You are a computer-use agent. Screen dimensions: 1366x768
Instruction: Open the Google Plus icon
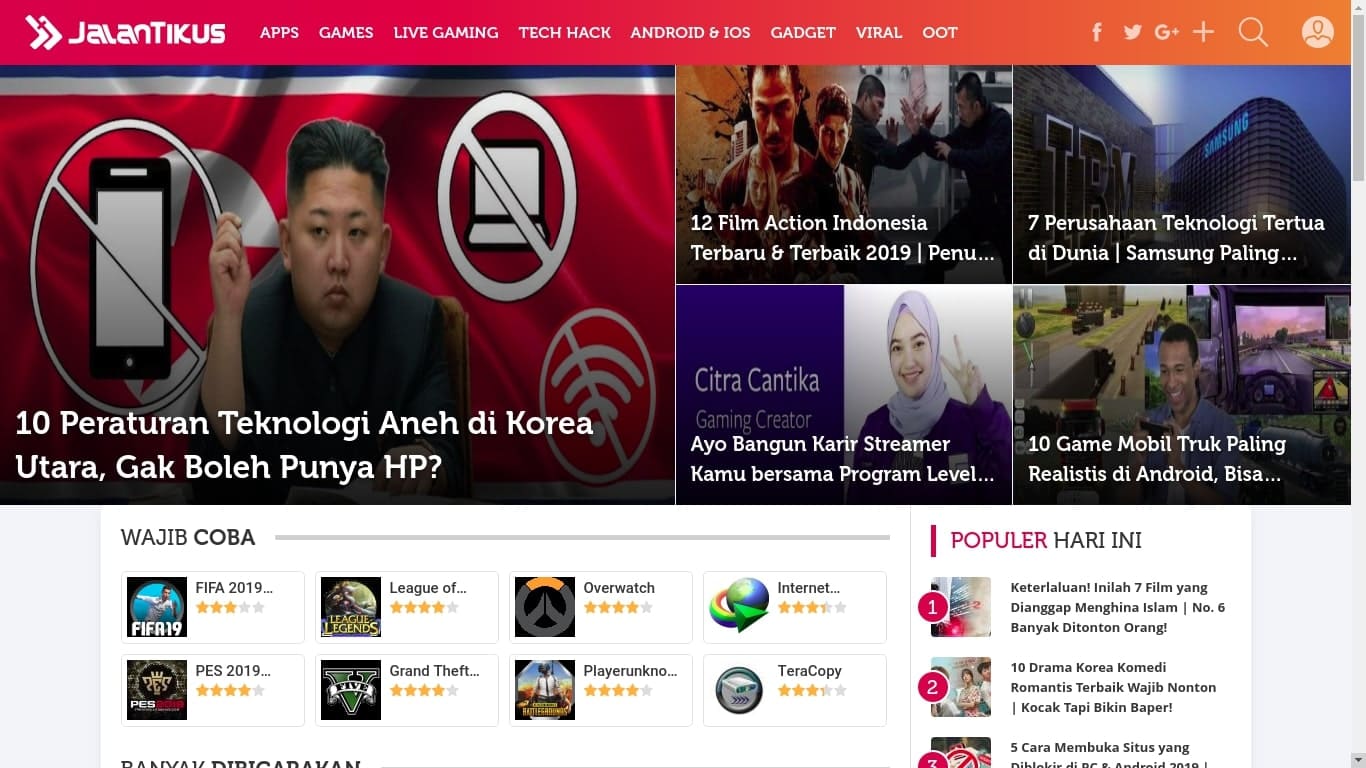(x=1167, y=32)
